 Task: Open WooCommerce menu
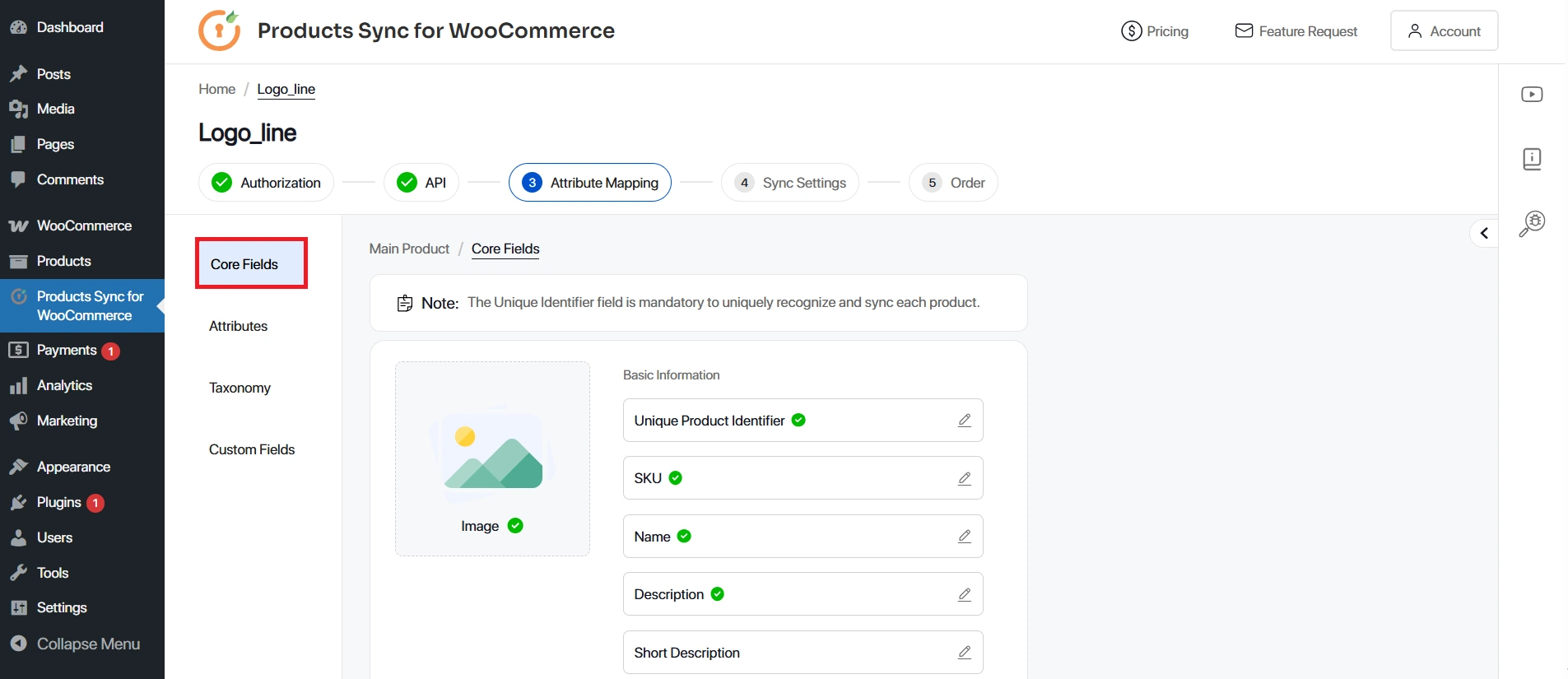click(x=82, y=226)
